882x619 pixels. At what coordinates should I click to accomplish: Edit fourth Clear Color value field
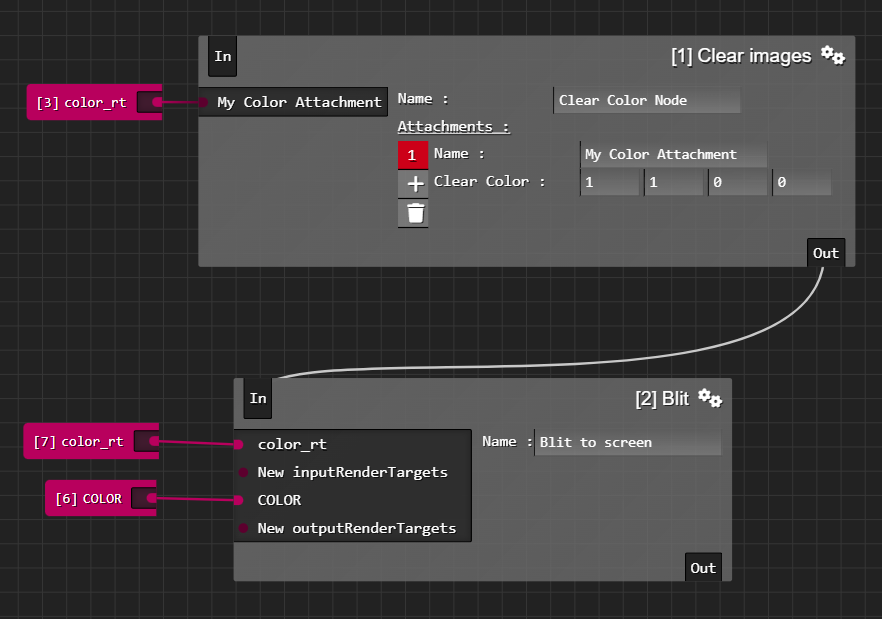804,182
